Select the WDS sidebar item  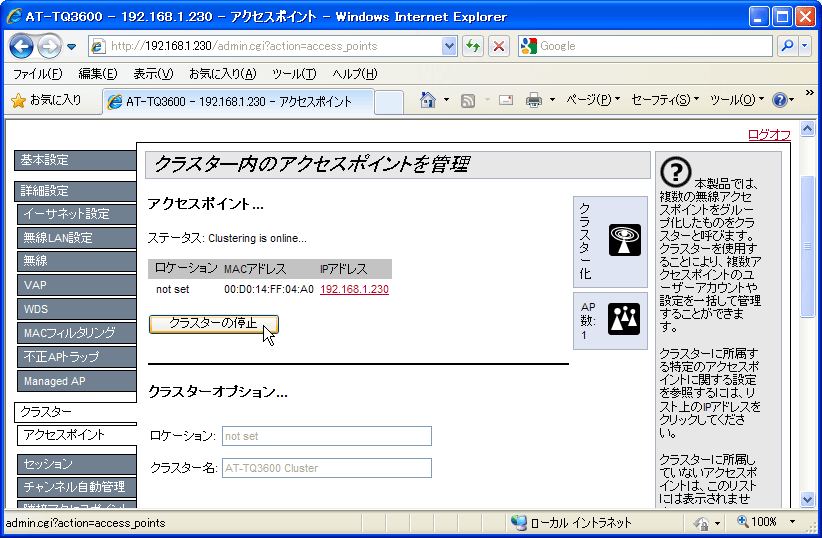[77, 309]
